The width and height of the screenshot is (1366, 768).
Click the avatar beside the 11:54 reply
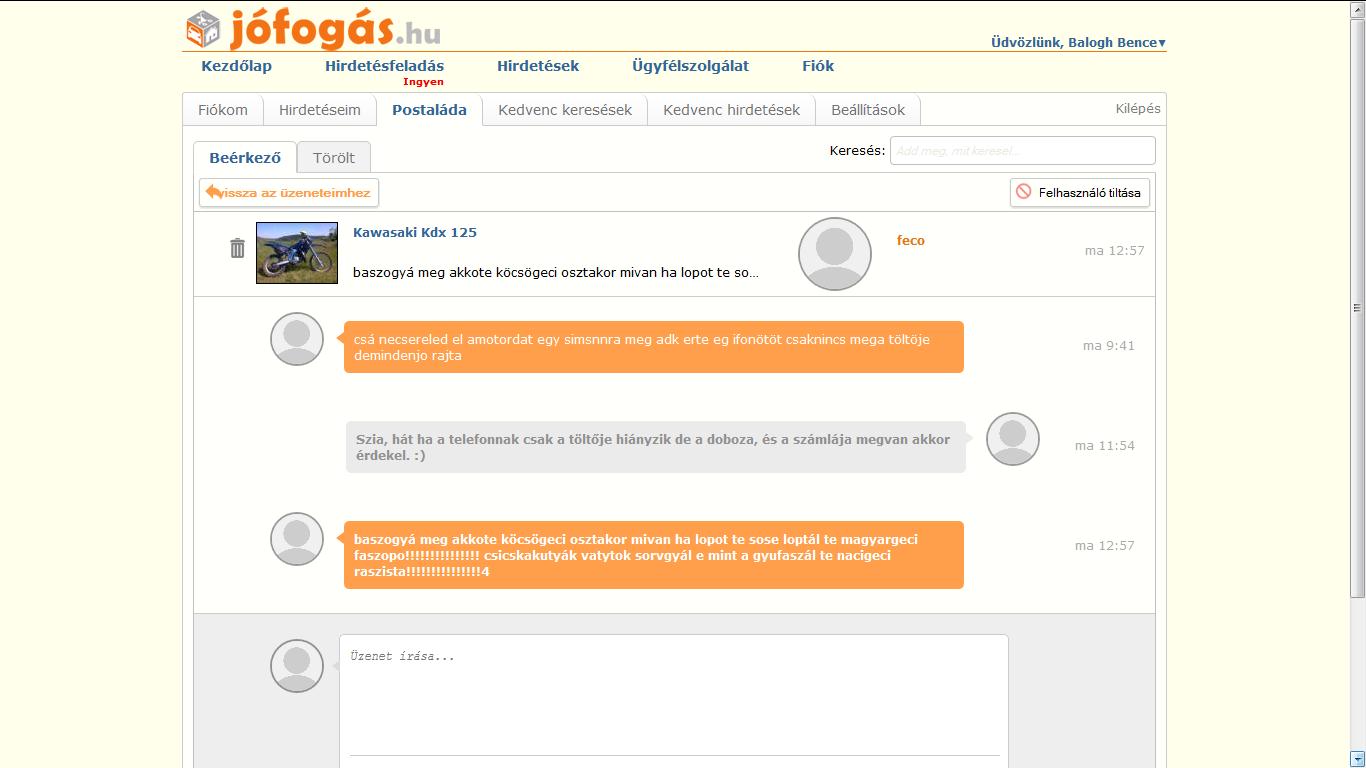(1012, 439)
